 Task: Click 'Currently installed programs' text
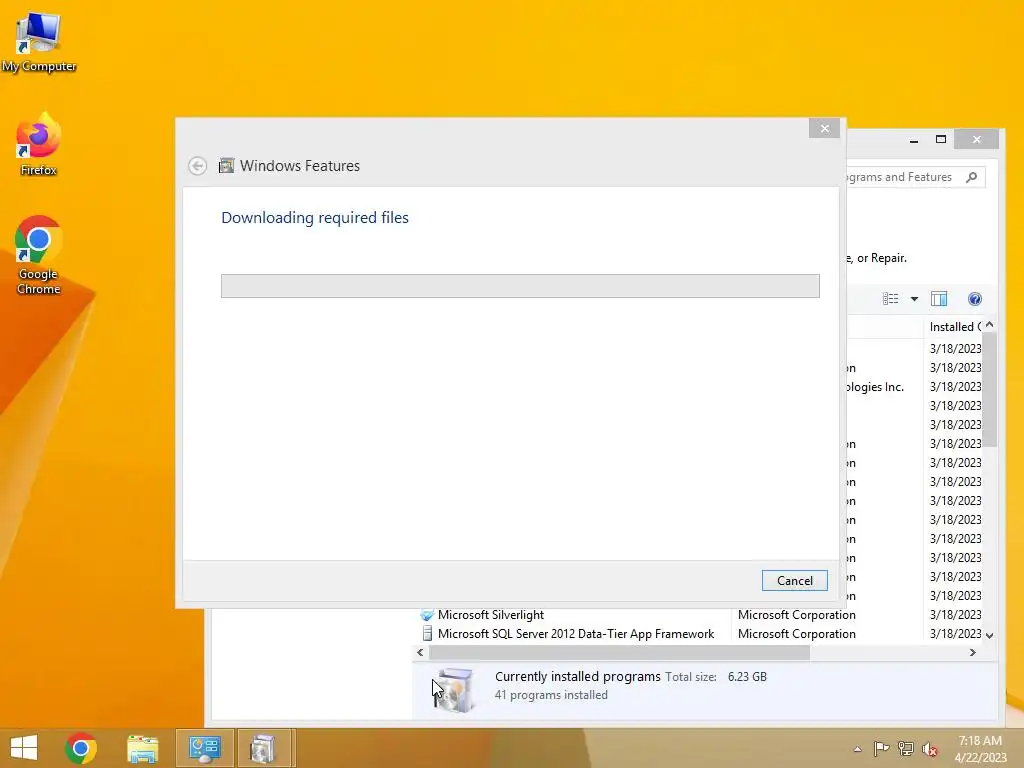[577, 677]
